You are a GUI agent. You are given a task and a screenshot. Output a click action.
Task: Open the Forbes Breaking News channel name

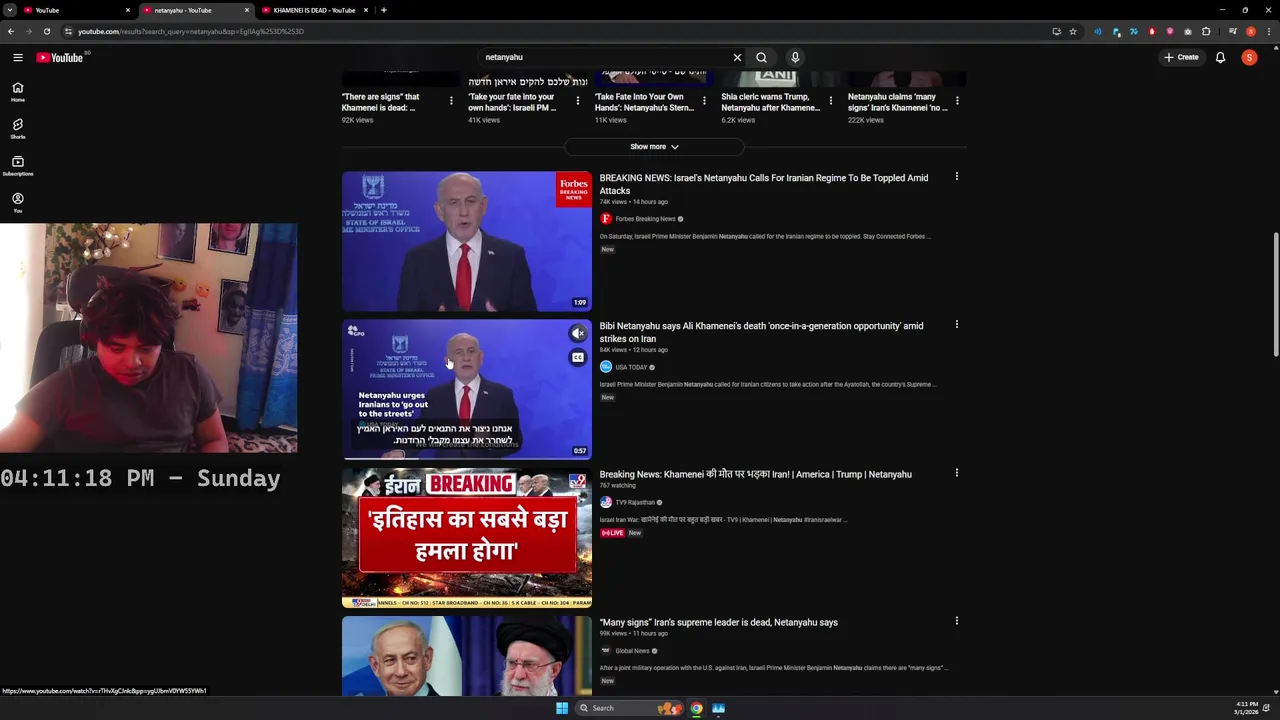click(x=645, y=219)
